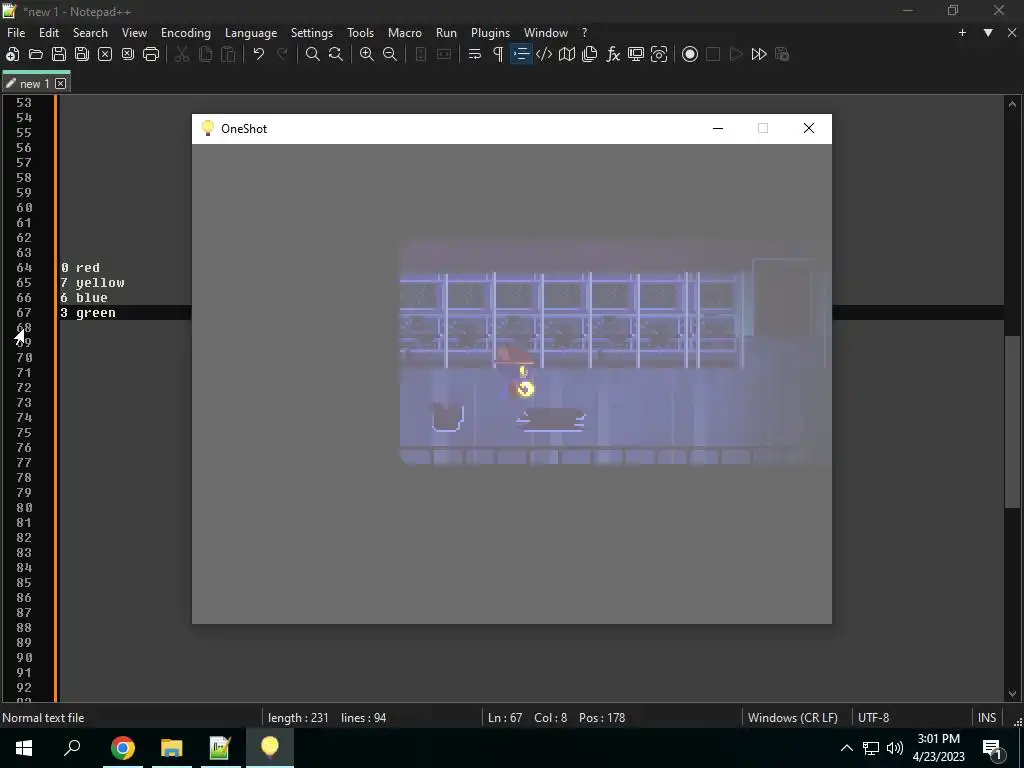Screen dimensions: 1024x768
Task: Click inside the OneShot game window
Action: tap(511, 383)
